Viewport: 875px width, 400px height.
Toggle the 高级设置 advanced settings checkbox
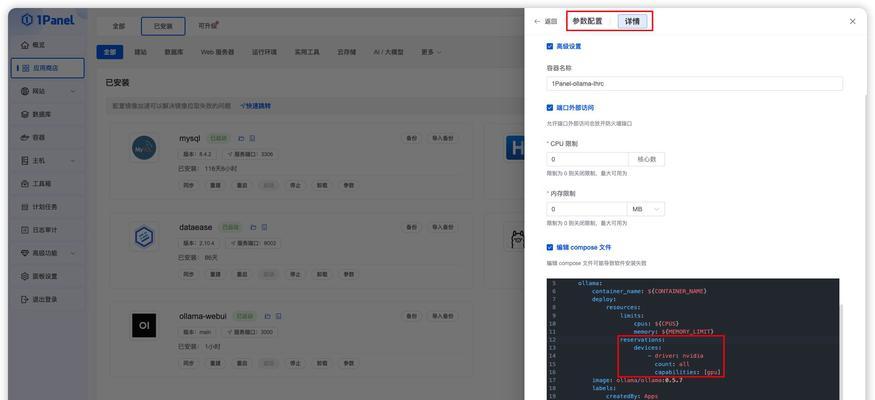click(550, 46)
